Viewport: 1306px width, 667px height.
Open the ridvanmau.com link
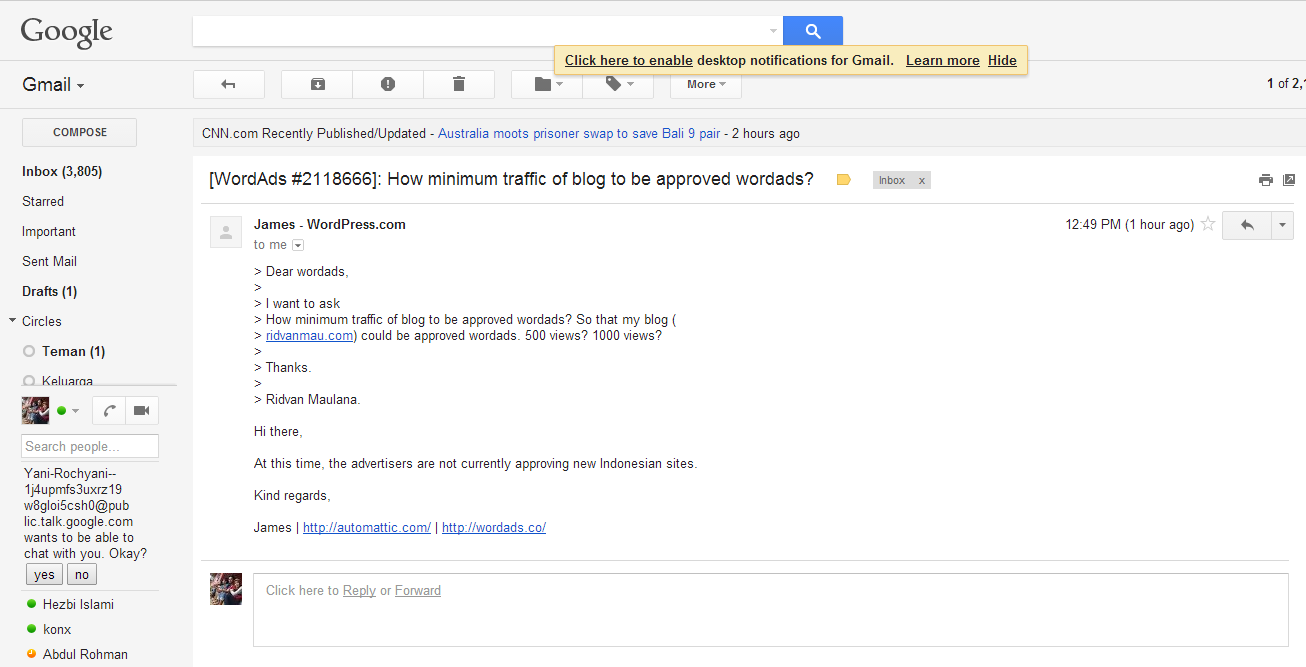(310, 335)
